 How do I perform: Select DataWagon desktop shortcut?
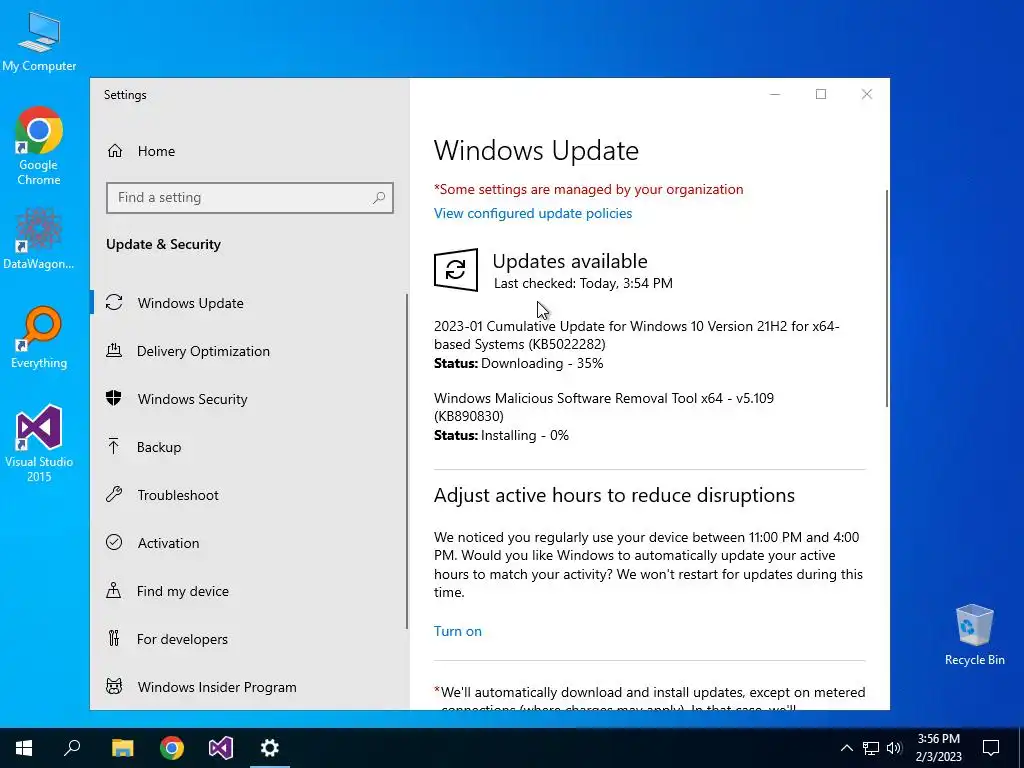coord(39,239)
